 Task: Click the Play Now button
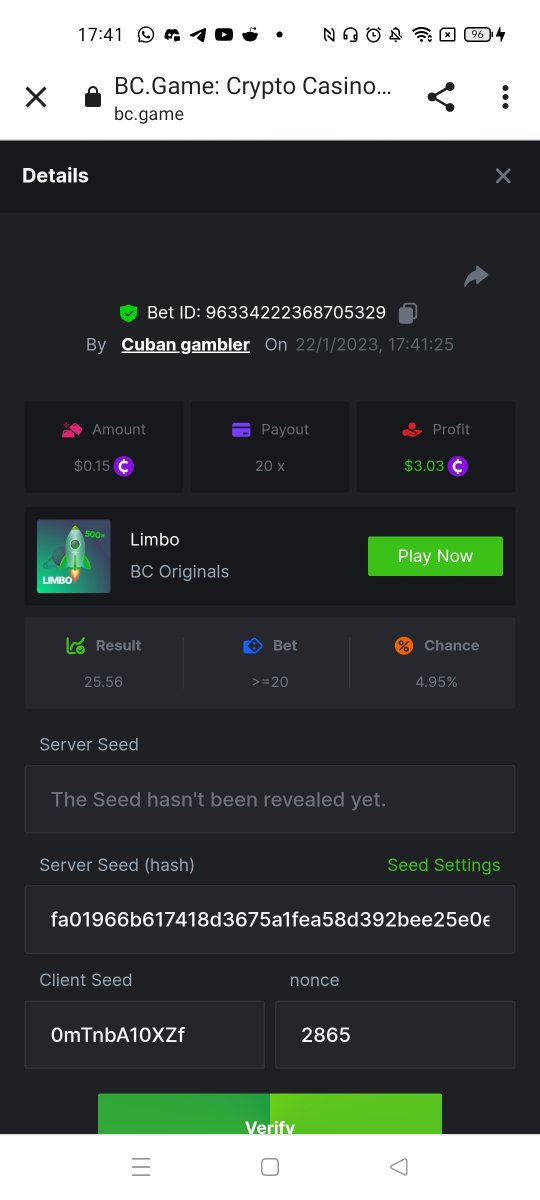point(435,556)
